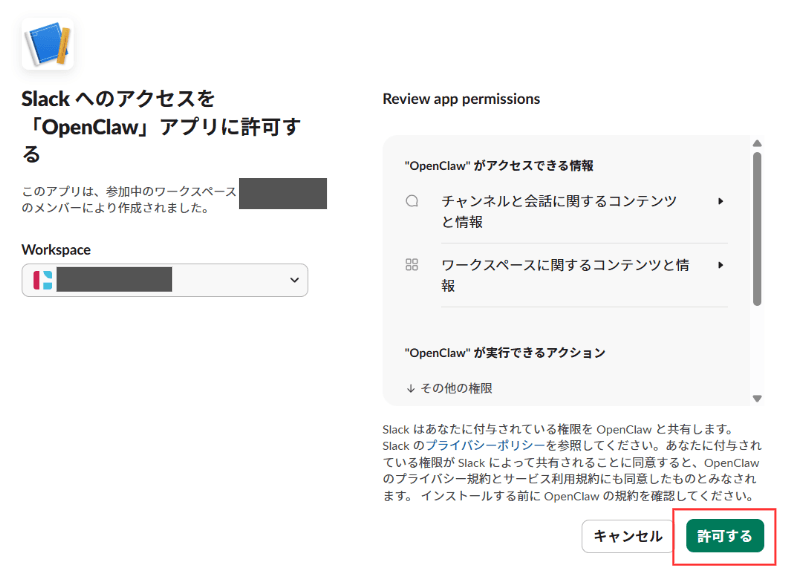Screen dimensions: 802x573
Task: Expand the ワークスペース permission using its arrow
Action: click(x=721, y=265)
